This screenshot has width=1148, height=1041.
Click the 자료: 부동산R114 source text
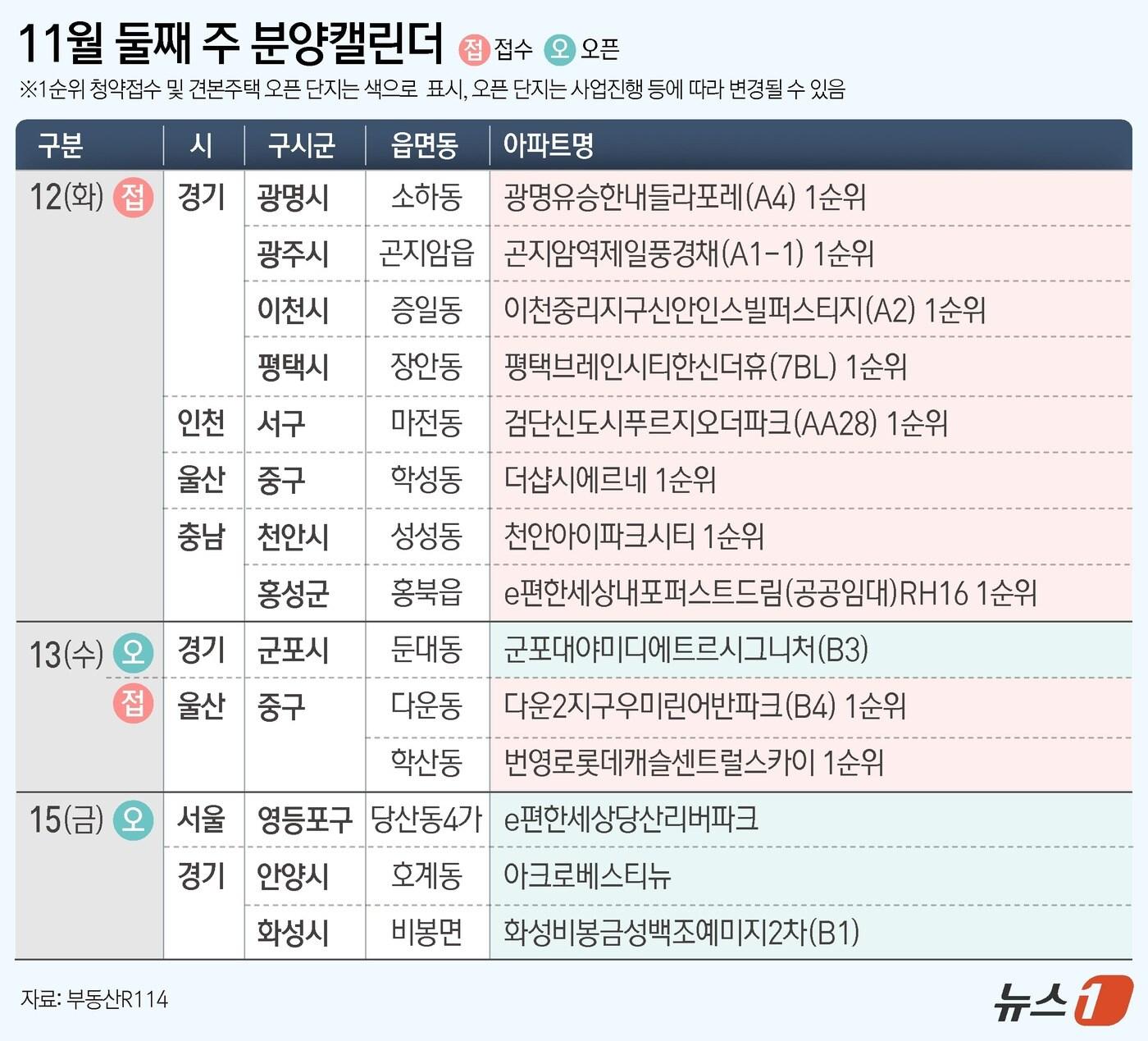coord(94,999)
